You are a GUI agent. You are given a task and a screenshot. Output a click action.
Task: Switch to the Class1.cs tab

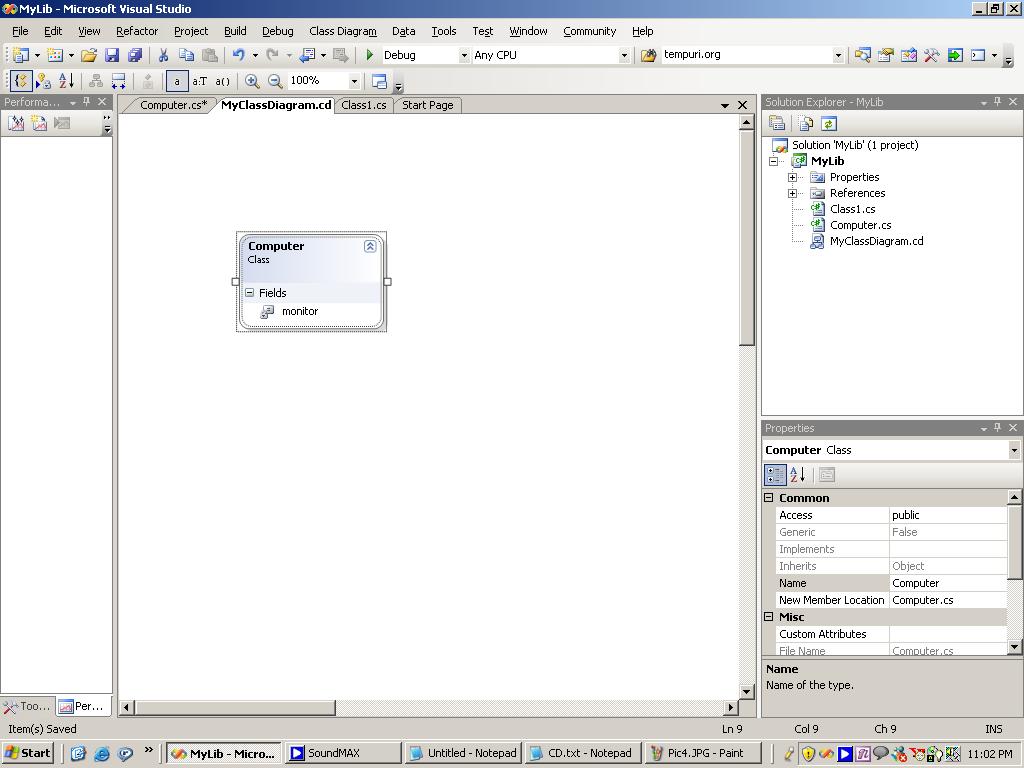[x=364, y=105]
